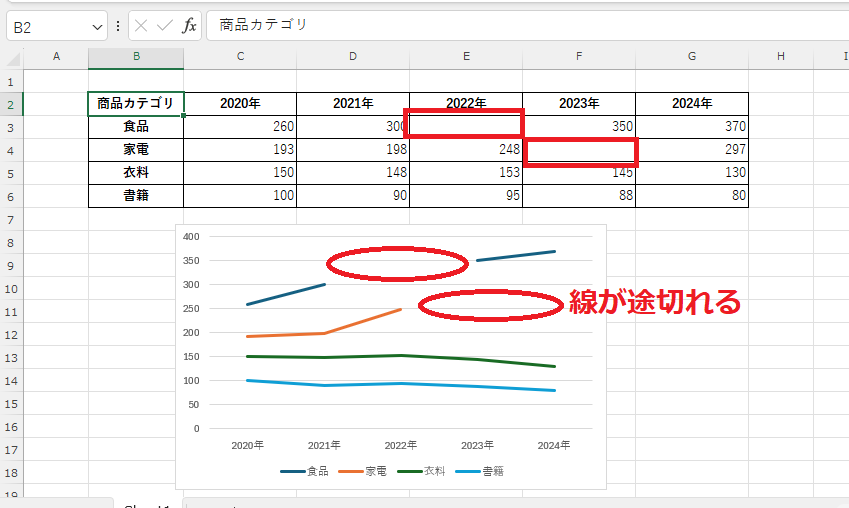849x508 pixels.
Task: Click the 2023年 horizontal axis label
Action: (477, 445)
